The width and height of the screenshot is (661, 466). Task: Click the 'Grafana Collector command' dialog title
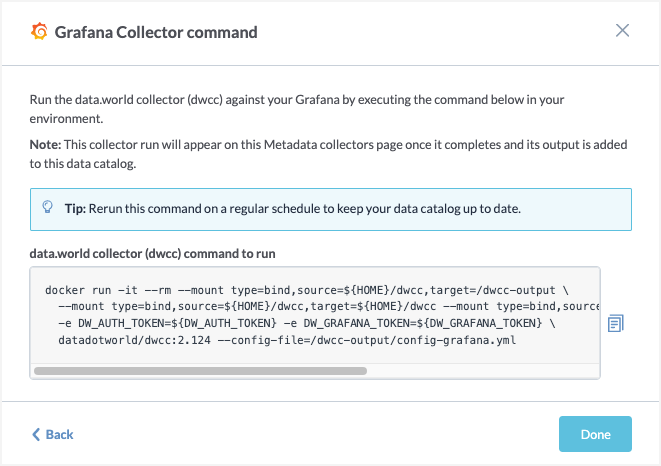(x=156, y=32)
